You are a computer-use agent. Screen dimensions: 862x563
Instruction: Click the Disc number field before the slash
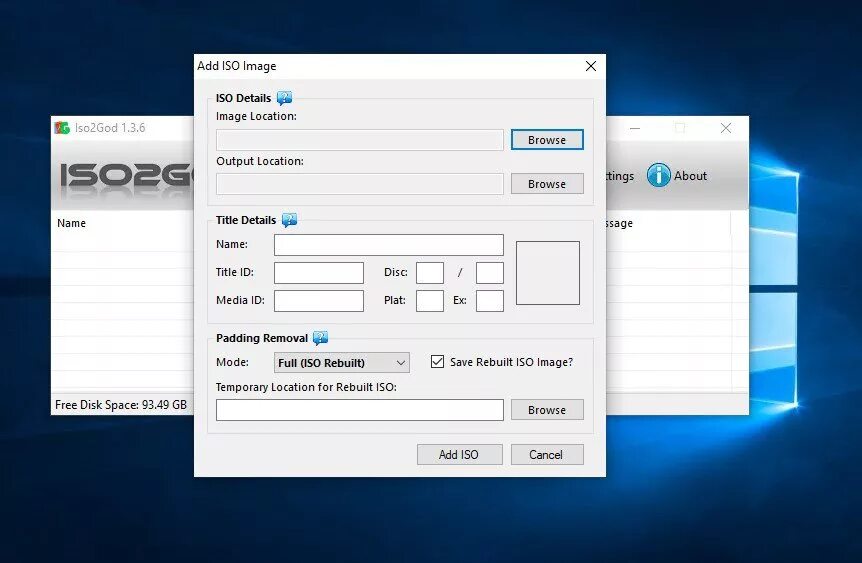pos(430,273)
